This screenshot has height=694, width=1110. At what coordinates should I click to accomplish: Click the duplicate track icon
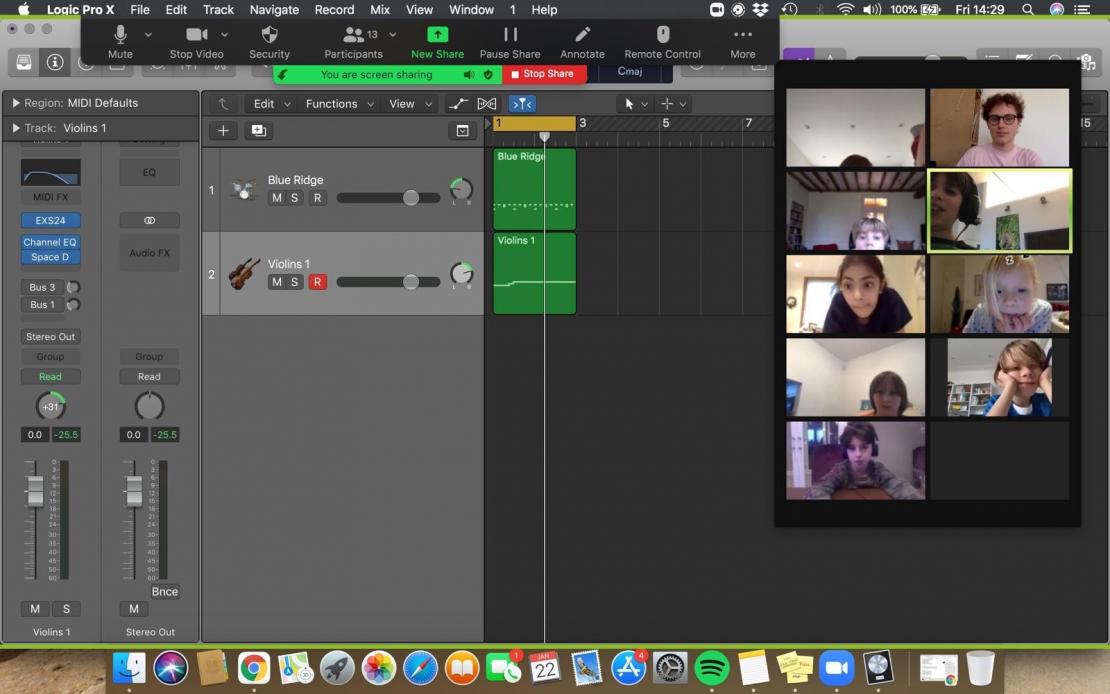pos(258,131)
